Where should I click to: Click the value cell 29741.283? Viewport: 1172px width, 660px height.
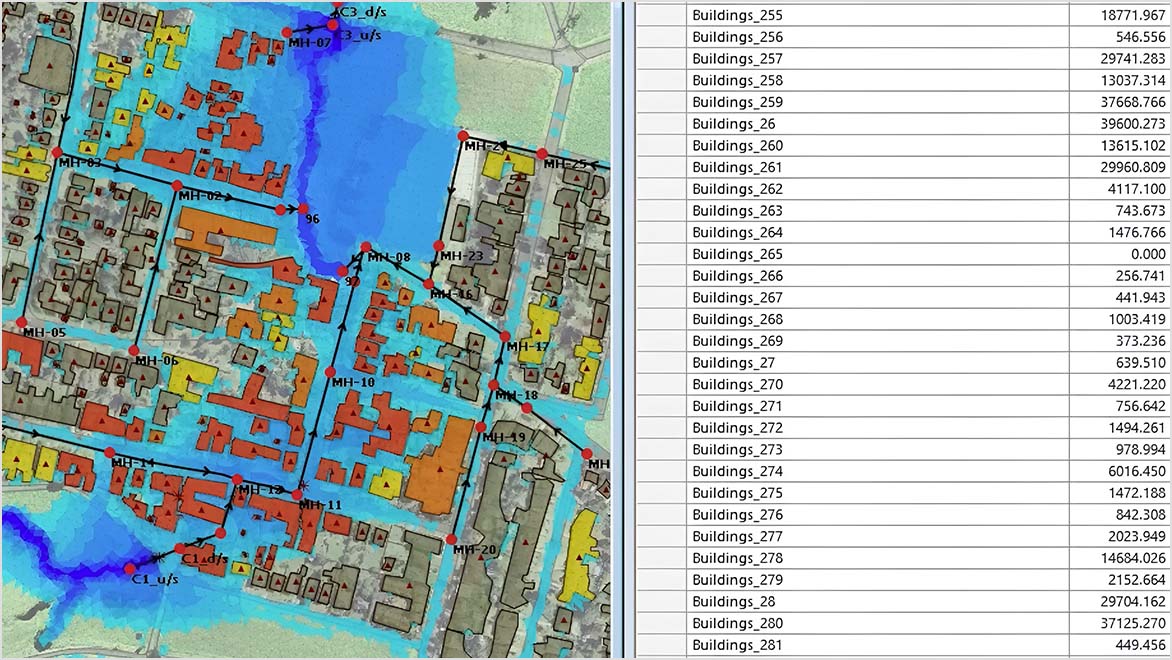1120,58
